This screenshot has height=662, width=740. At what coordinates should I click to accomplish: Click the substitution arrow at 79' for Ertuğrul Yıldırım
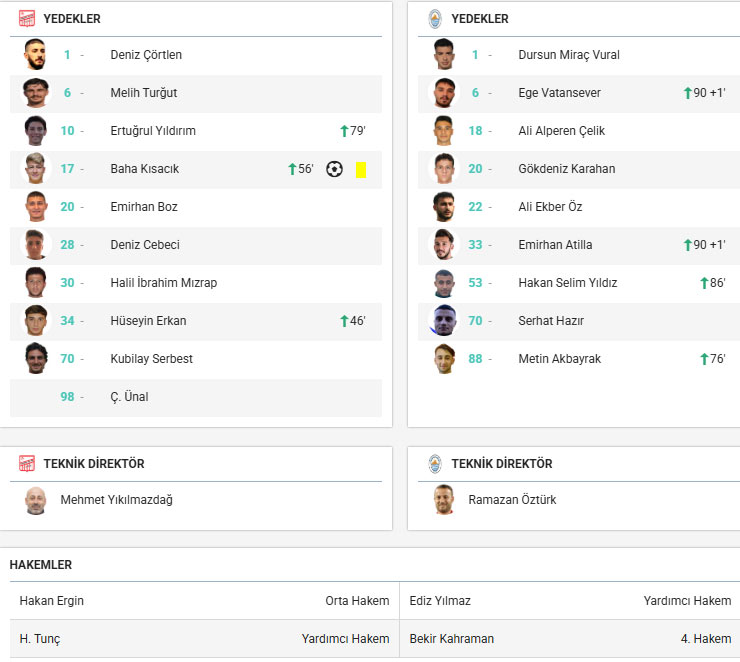pyautogui.click(x=344, y=131)
